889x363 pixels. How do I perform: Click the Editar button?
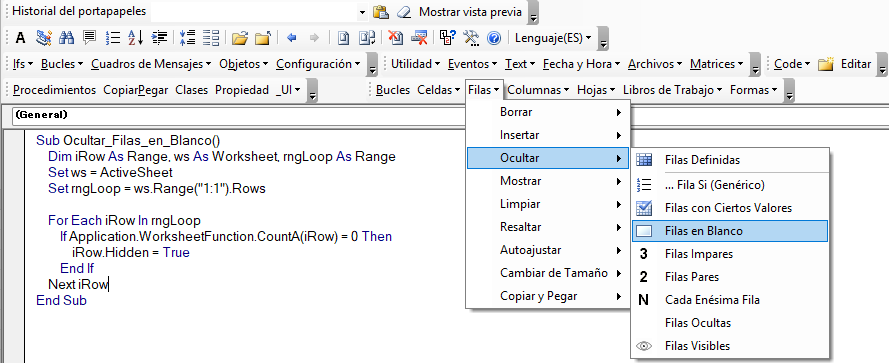[x=856, y=64]
